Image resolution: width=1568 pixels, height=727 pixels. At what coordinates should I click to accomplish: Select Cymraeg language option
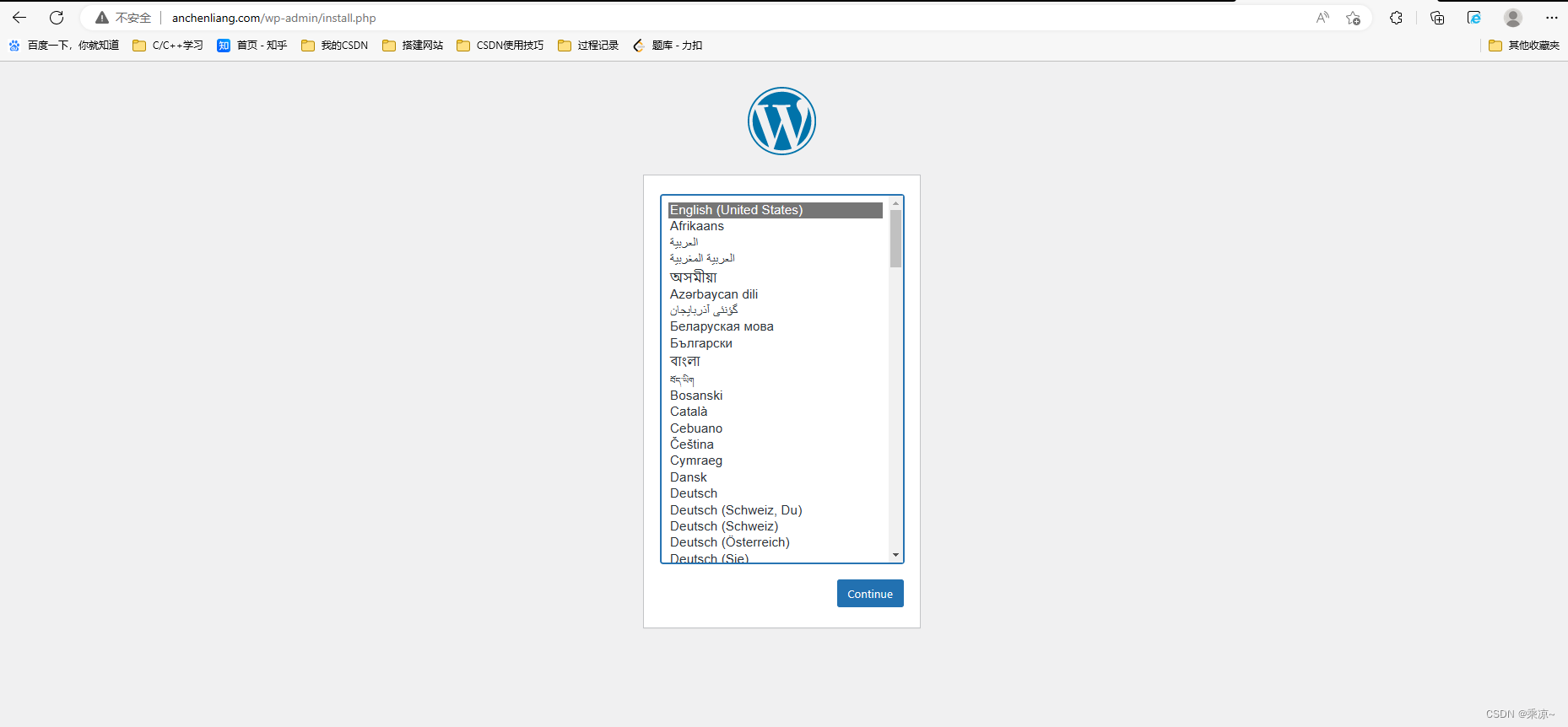(776, 460)
